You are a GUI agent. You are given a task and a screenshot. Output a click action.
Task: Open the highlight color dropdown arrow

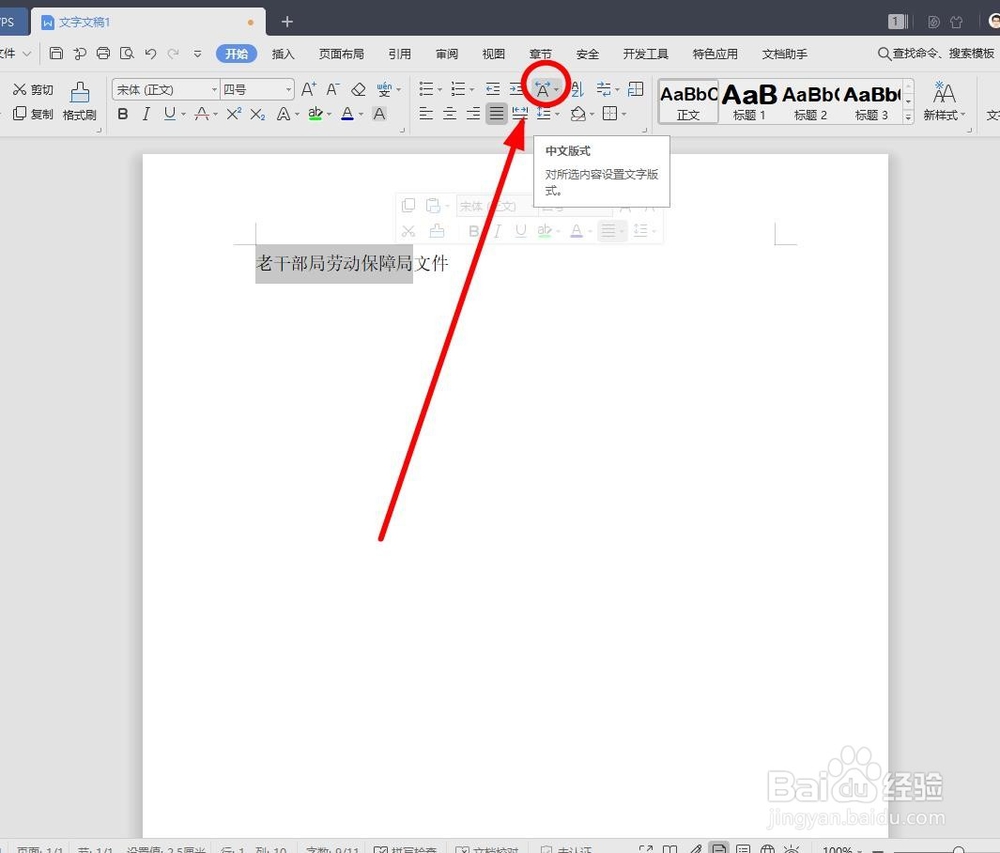coord(329,114)
